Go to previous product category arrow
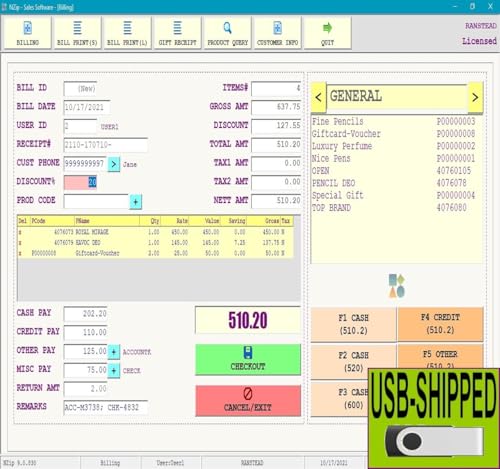 [318, 97]
